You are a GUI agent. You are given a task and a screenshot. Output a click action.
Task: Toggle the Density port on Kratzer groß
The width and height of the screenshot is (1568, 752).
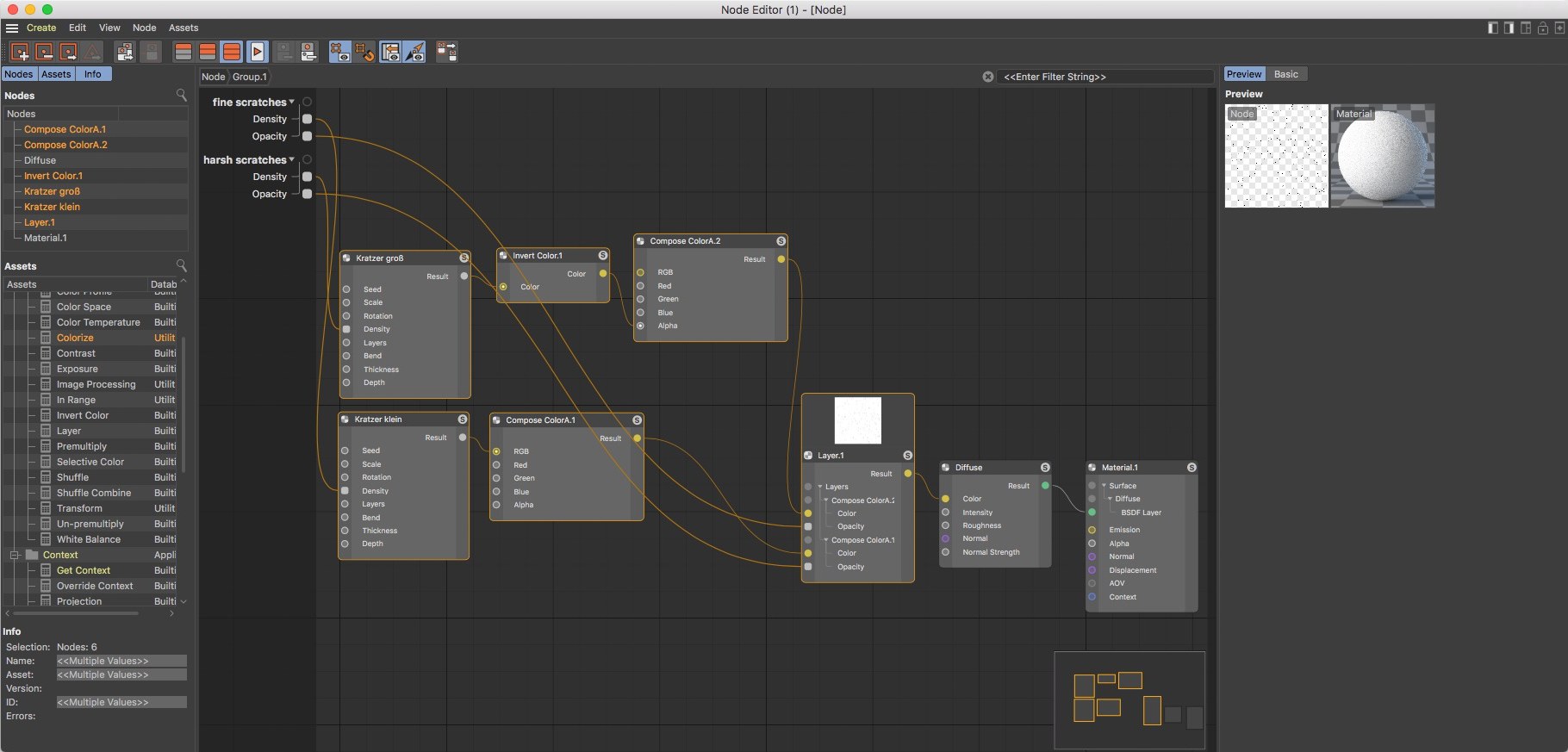coord(346,329)
